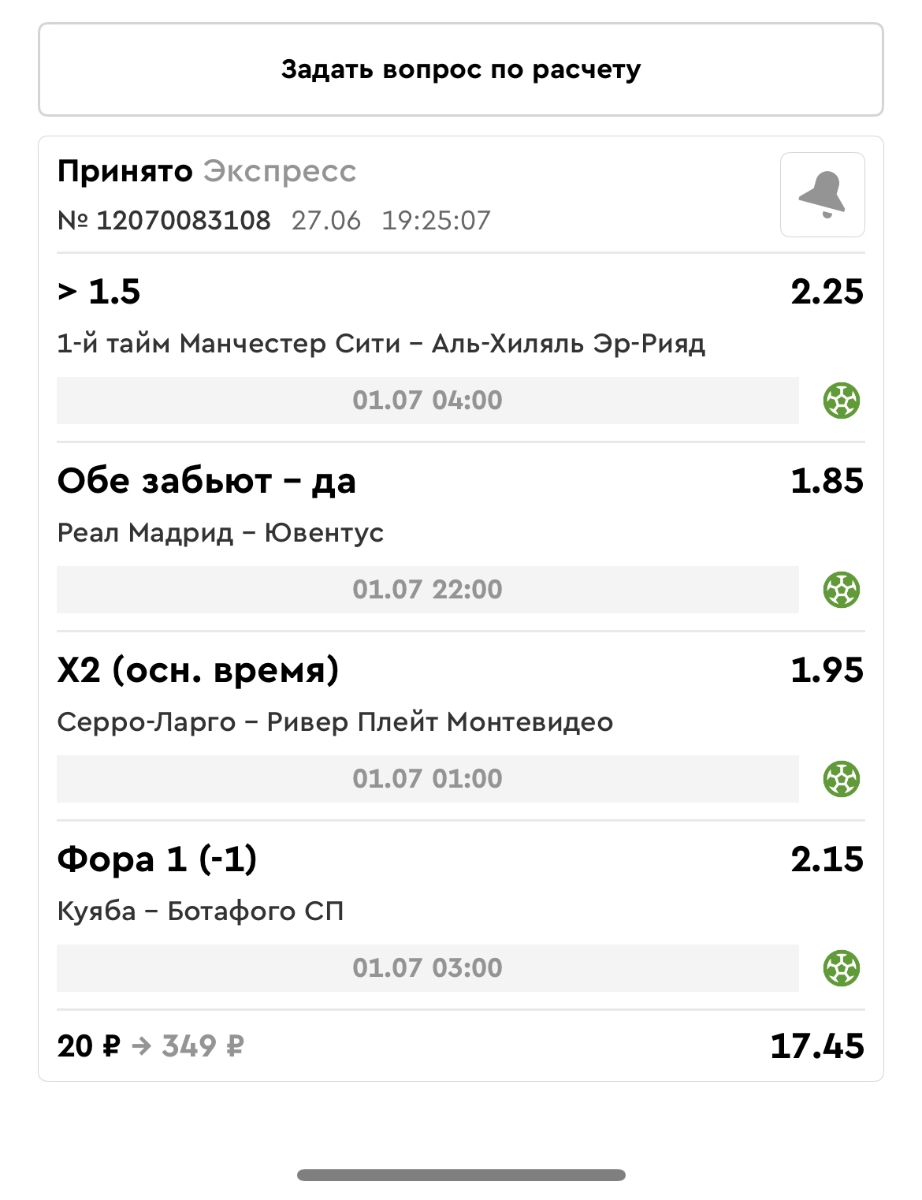This screenshot has height=1200, width=922.
Task: Tap the total odds 17.45
Action: [816, 1046]
